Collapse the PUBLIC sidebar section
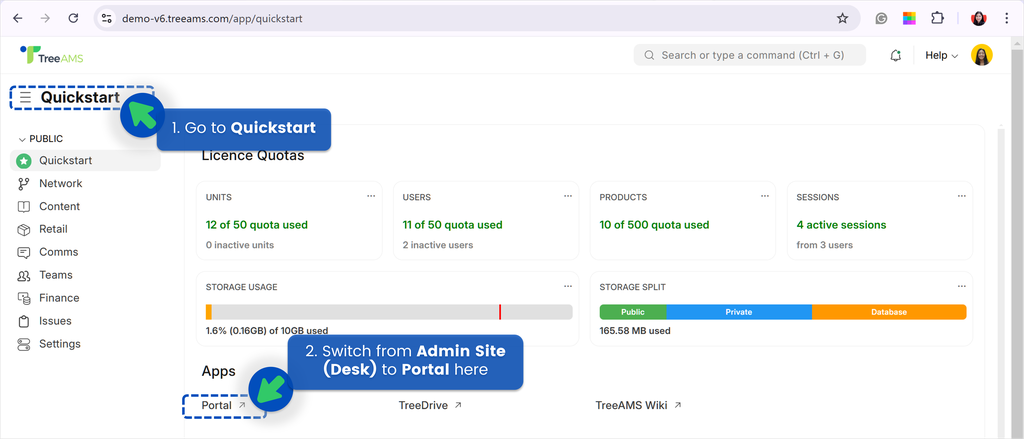This screenshot has width=1024, height=439. [x=40, y=138]
